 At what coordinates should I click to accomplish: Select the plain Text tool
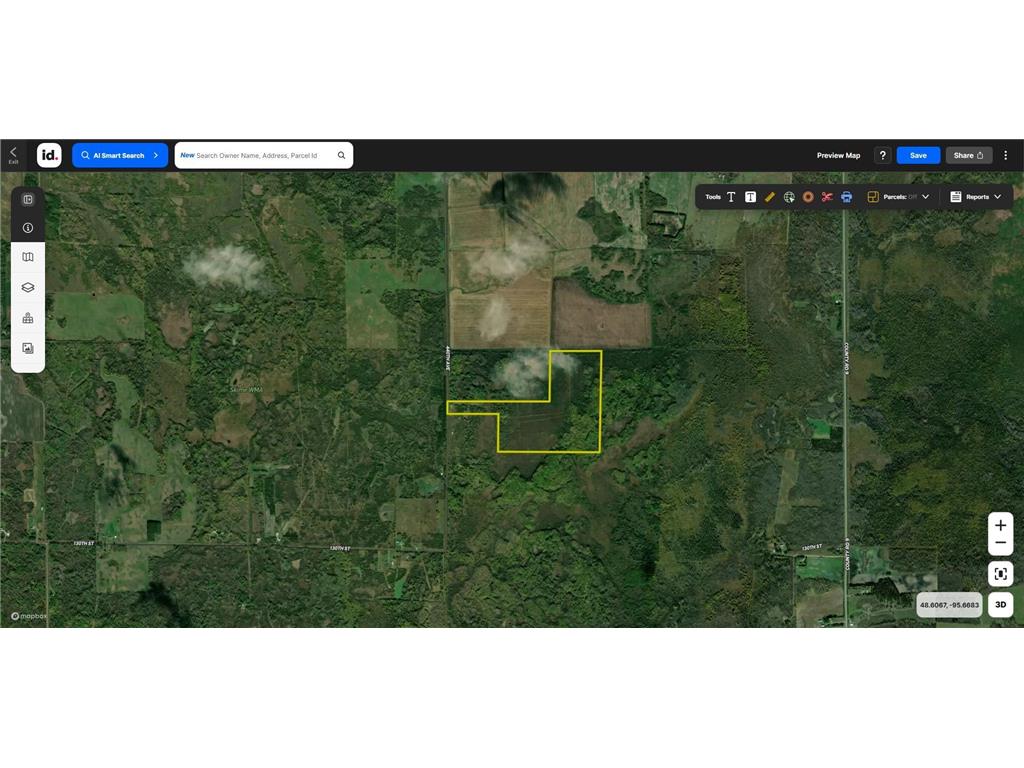[x=731, y=197]
